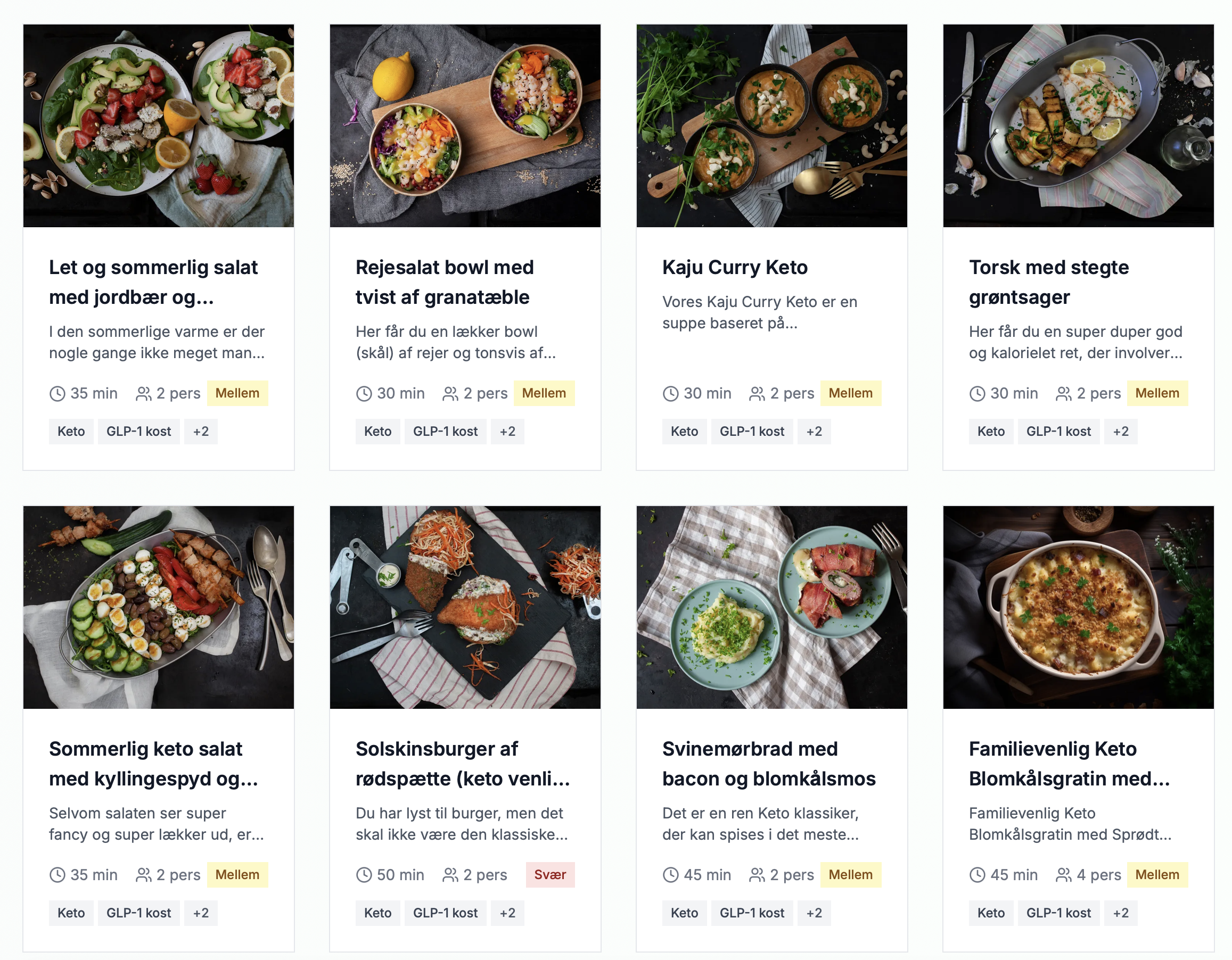Screen dimensions: 1232x960
Task: Click Mellem badge on Familievenlig Keto Blomkålsgratin
Action: point(1157,875)
